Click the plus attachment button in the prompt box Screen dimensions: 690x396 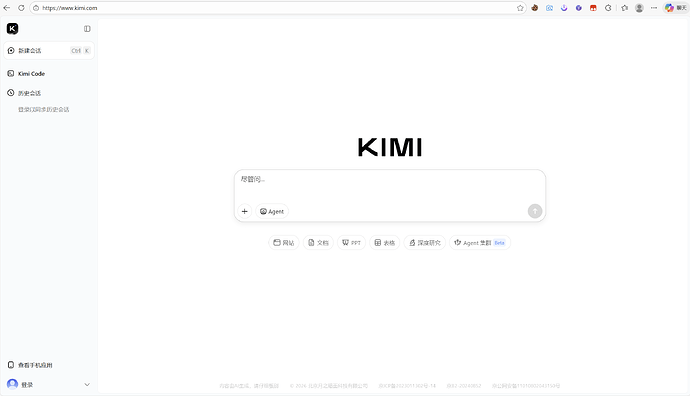(245, 211)
